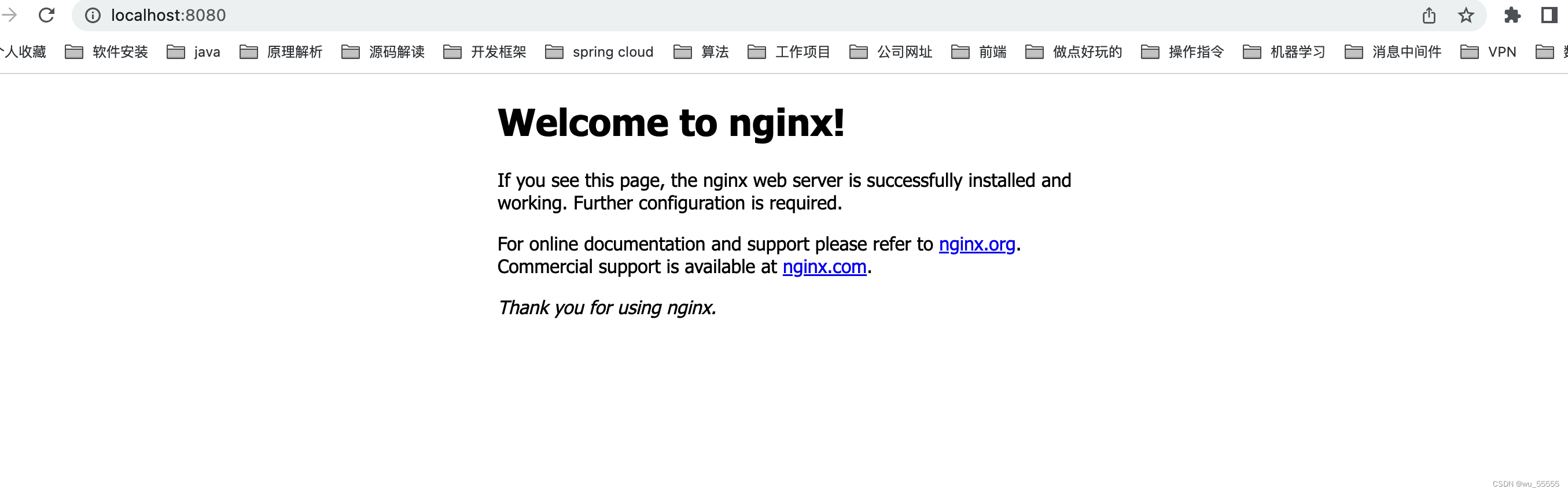Open the 算法 bookmarks folder
This screenshot has width=1568, height=493.
701,52
